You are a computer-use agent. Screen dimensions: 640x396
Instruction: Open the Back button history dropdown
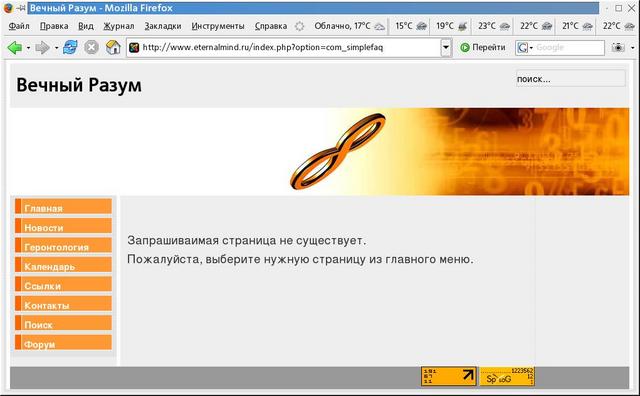click(28, 48)
